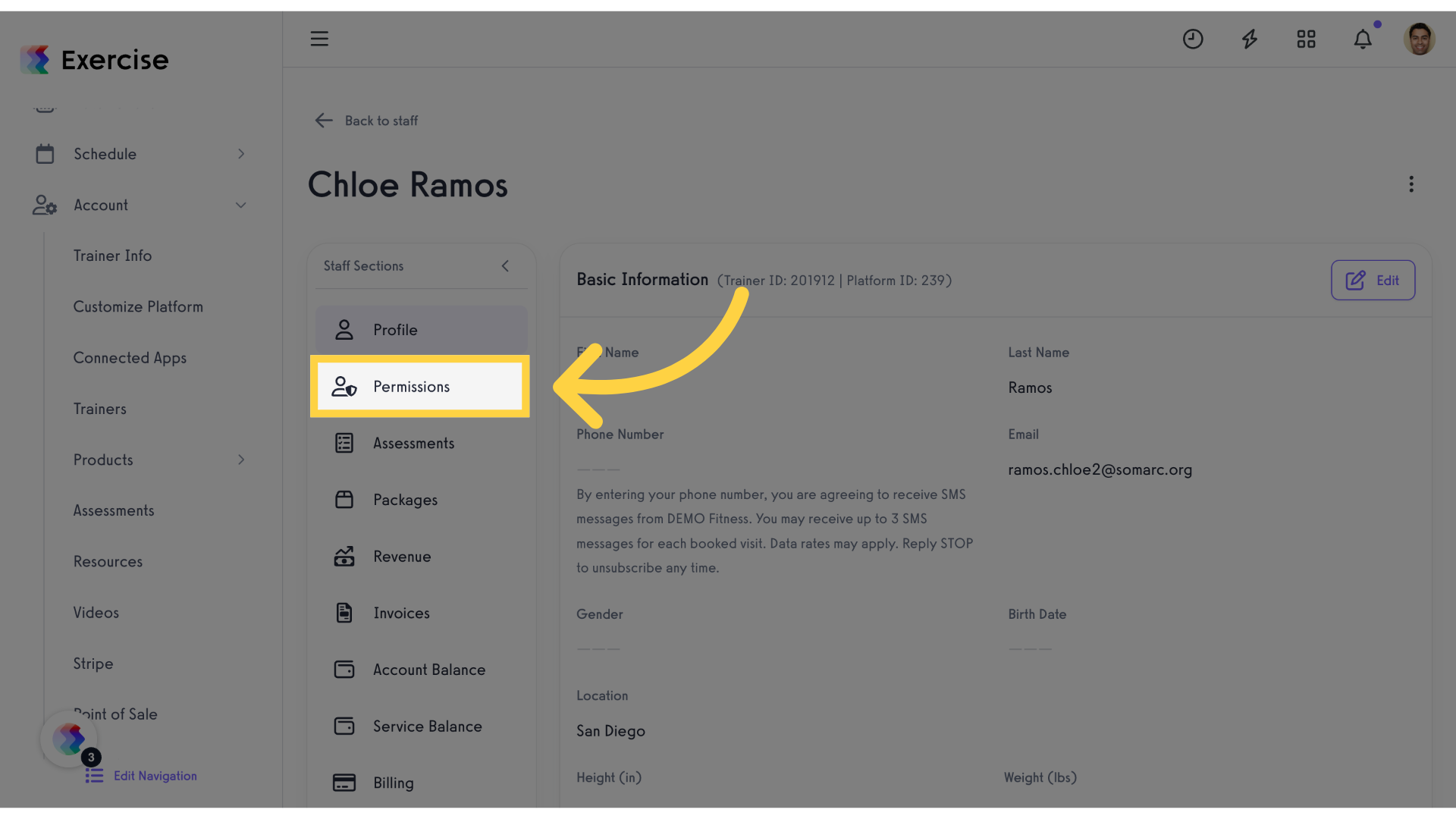The width and height of the screenshot is (1456, 819).
Task: Switch to the Invoices section
Action: point(421,613)
